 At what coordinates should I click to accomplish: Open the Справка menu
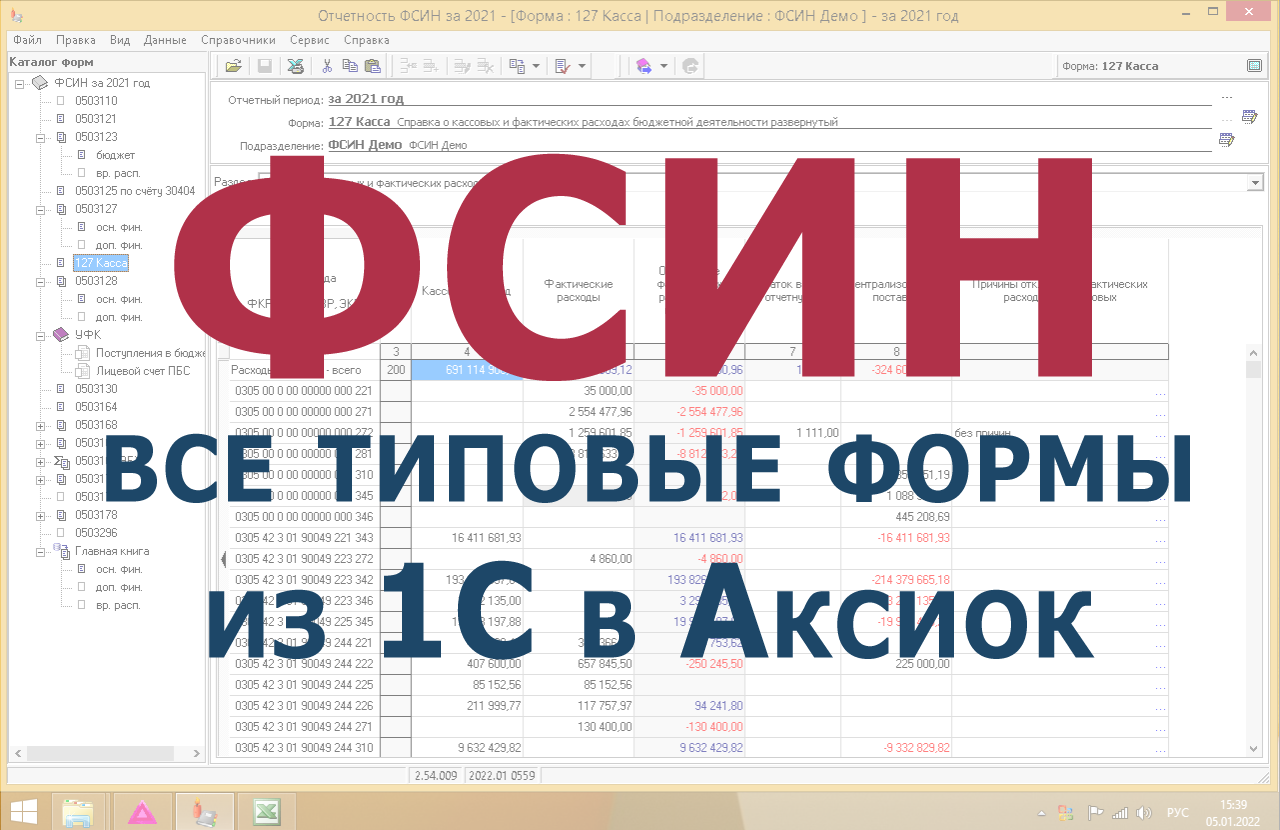(367, 40)
